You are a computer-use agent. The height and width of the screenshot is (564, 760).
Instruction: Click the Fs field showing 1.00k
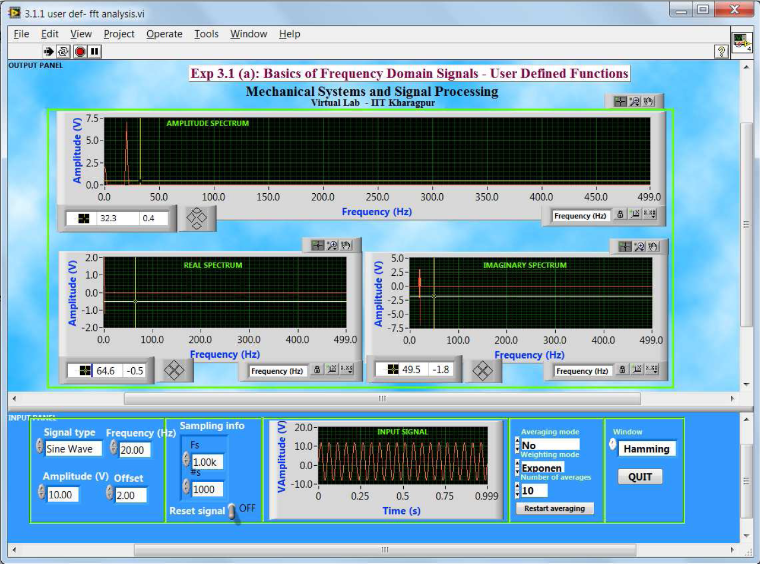point(208,462)
